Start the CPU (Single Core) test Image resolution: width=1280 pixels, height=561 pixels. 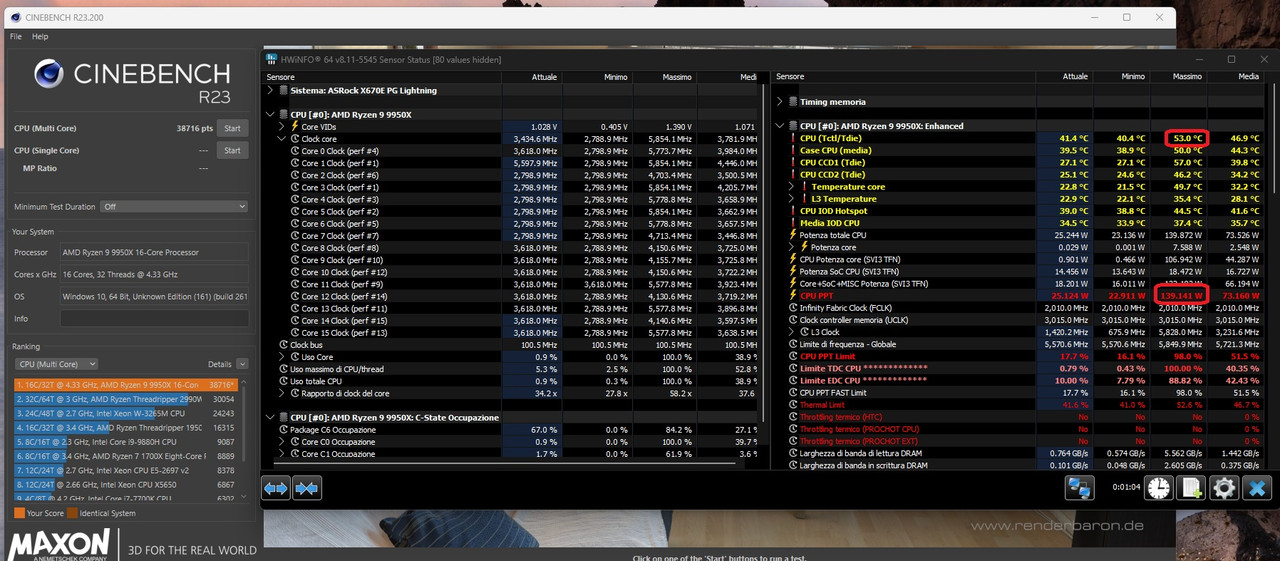tap(232, 150)
